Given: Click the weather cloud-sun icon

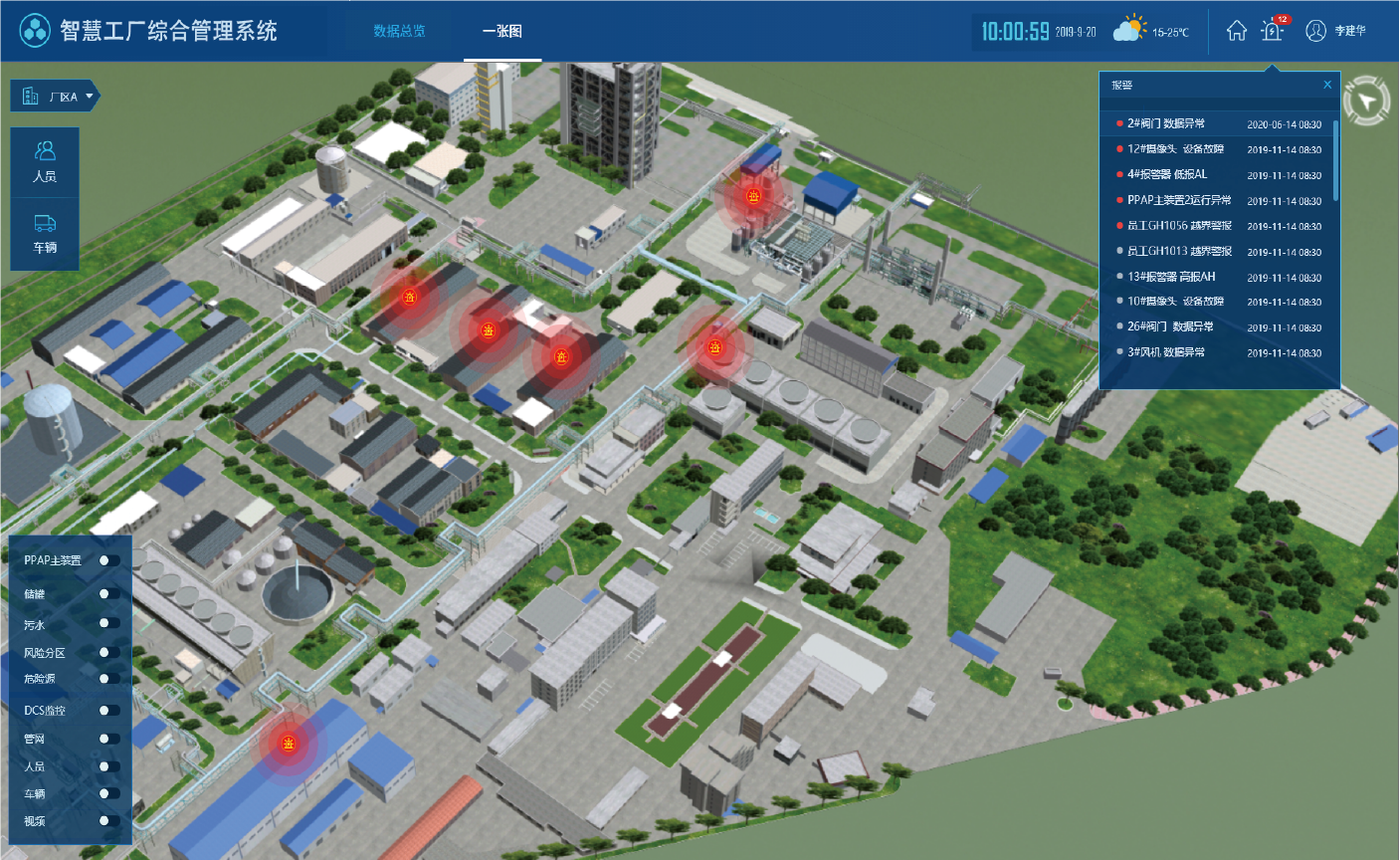Looking at the screenshot, I should tap(1129, 30).
